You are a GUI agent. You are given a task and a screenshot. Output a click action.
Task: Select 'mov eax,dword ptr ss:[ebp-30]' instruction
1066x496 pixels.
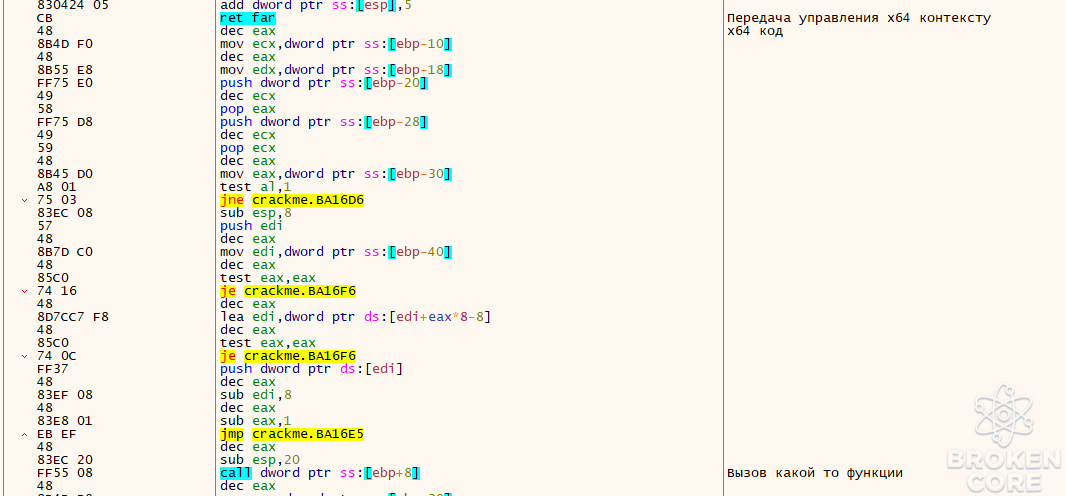[337, 174]
